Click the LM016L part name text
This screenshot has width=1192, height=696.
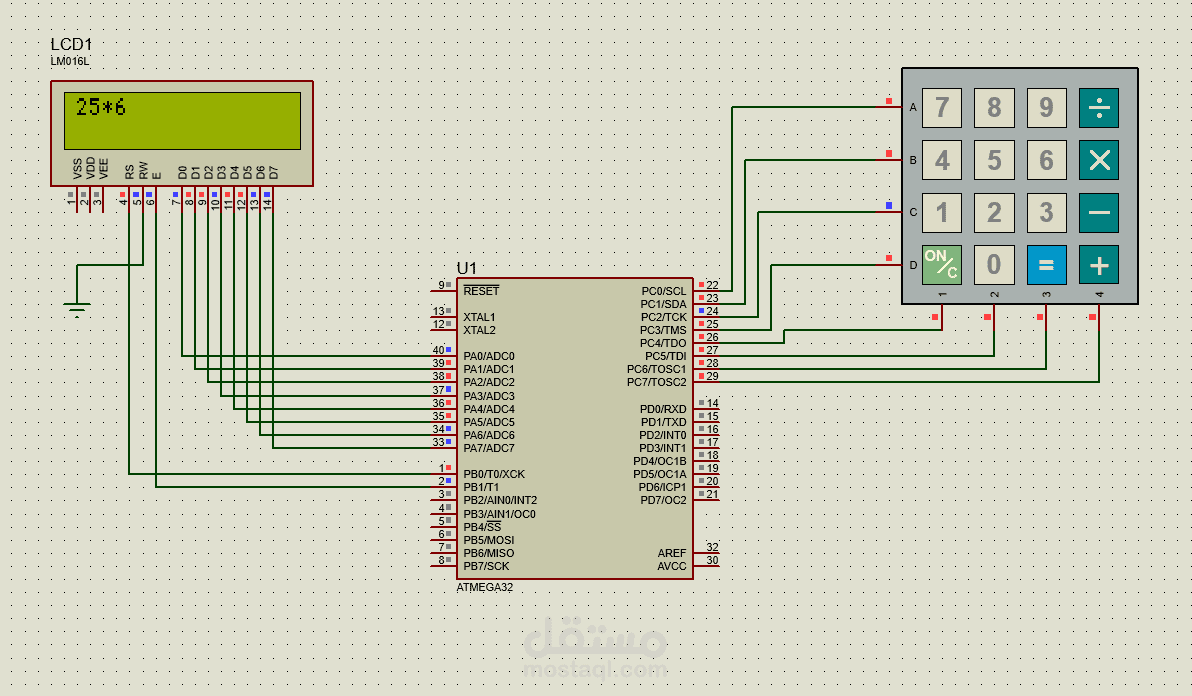[69, 62]
